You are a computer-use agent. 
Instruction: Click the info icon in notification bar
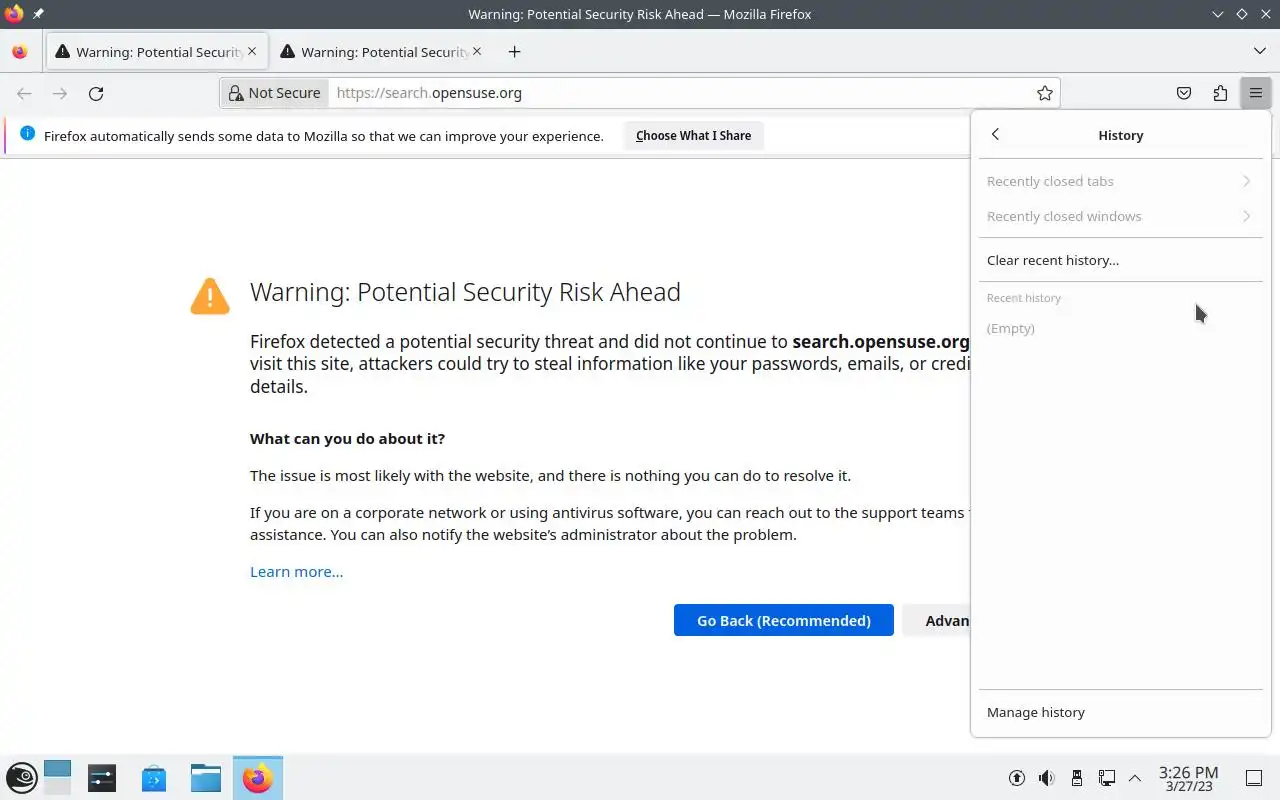(x=27, y=134)
